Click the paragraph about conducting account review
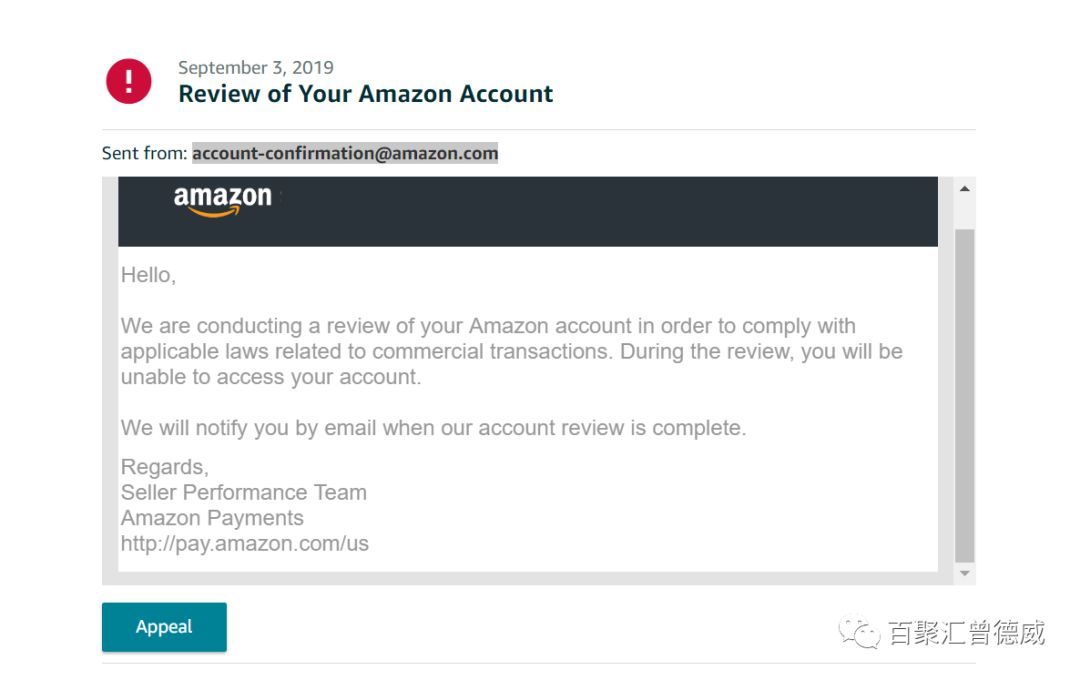The height and width of the screenshot is (680, 1080). click(x=511, y=351)
